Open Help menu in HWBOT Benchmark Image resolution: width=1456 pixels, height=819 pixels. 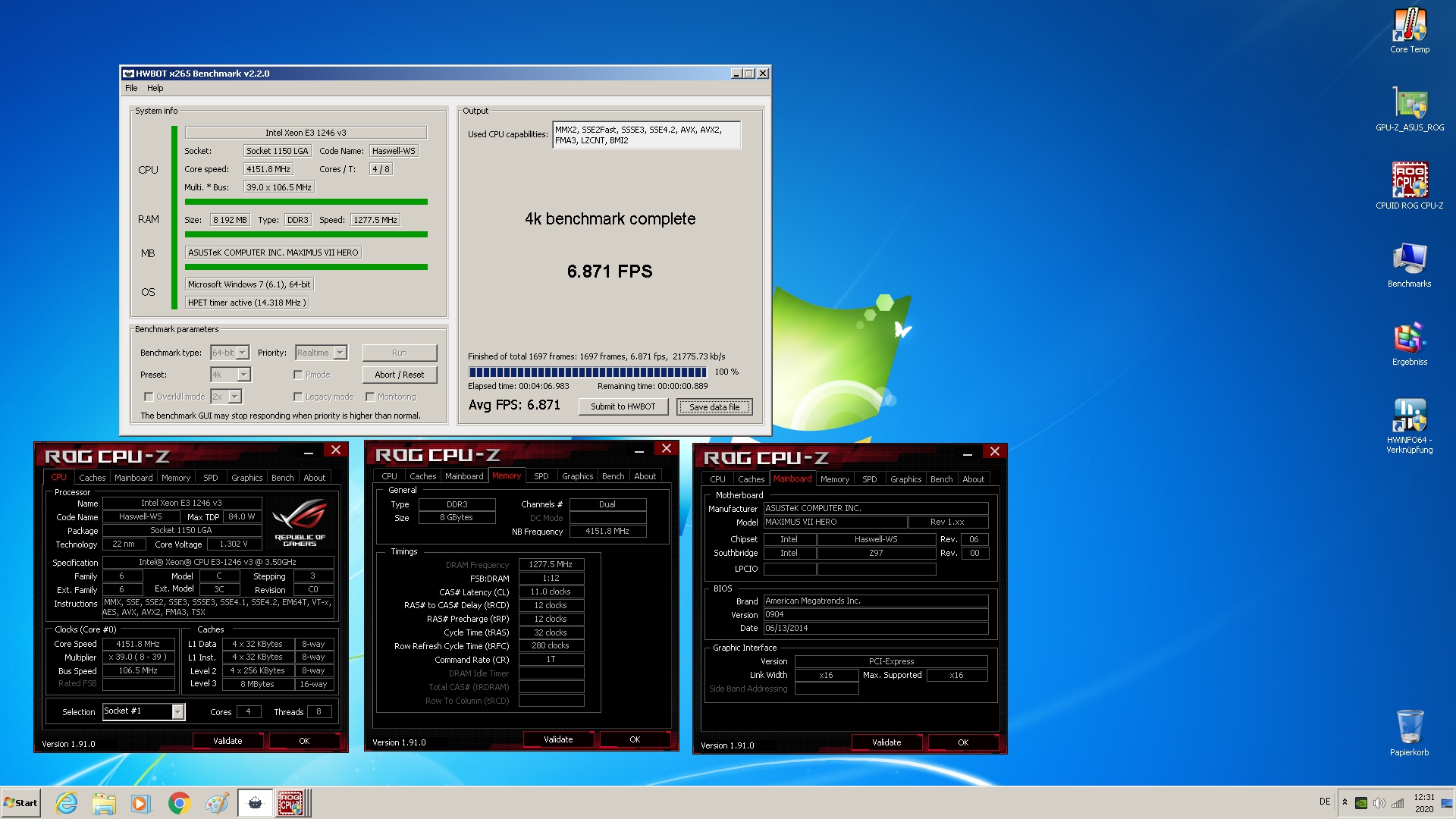[155, 88]
